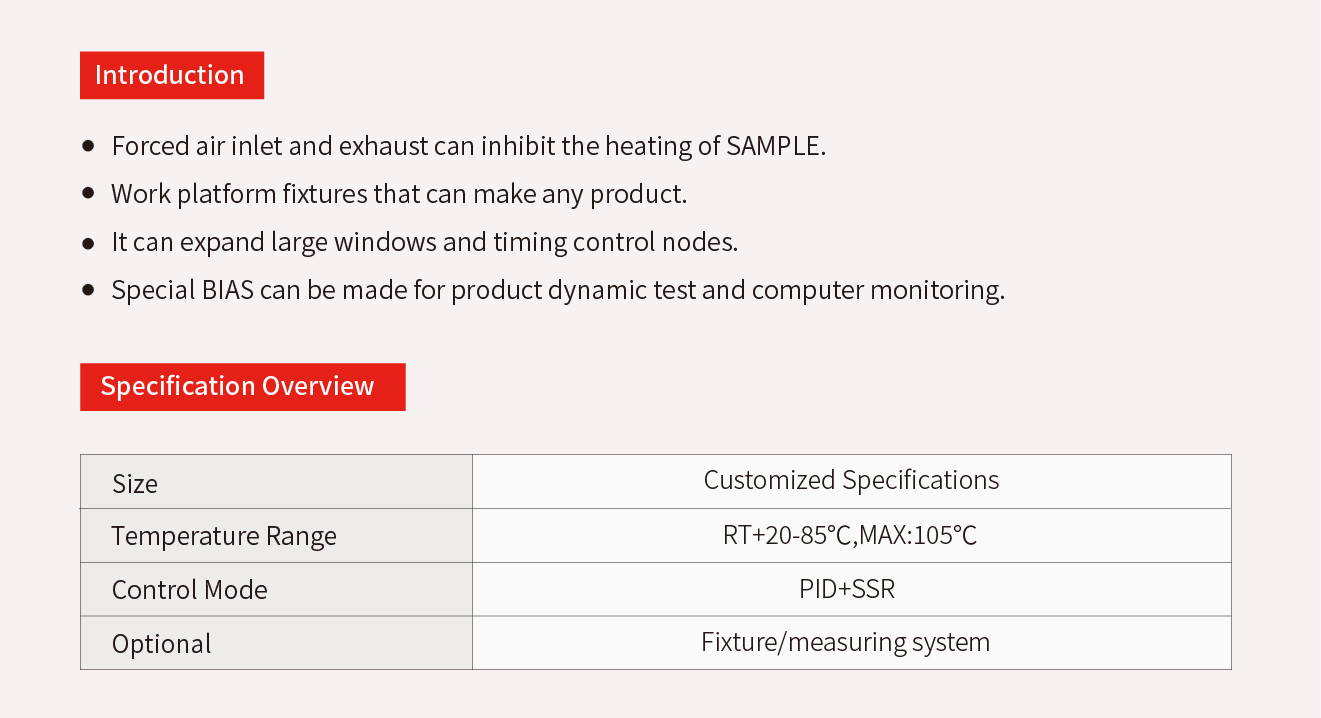Screen dimensions: 1321x718
Task: Click the red Specification Overview heading label
Action: (242, 386)
